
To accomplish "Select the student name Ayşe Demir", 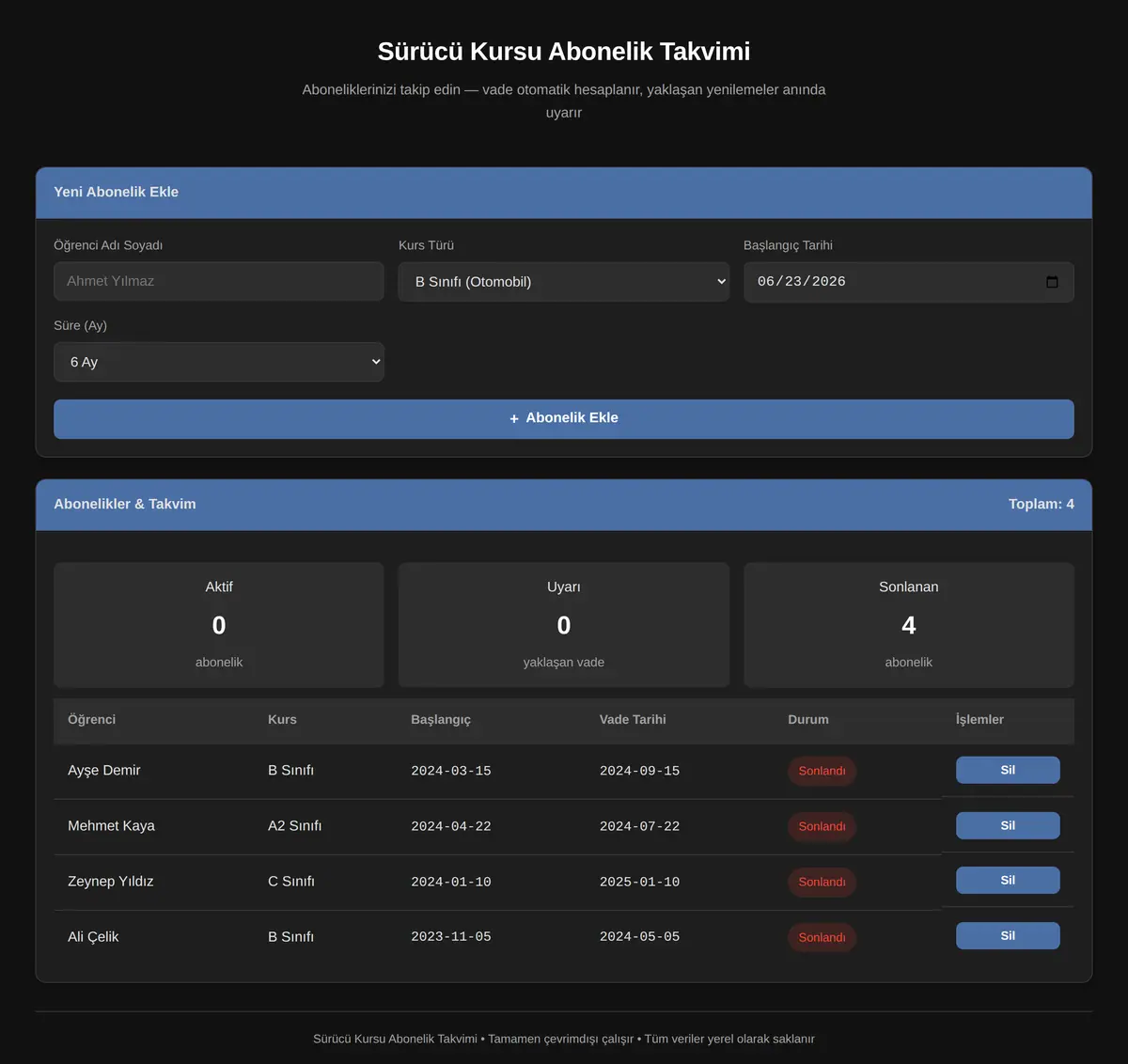I will [x=104, y=771].
